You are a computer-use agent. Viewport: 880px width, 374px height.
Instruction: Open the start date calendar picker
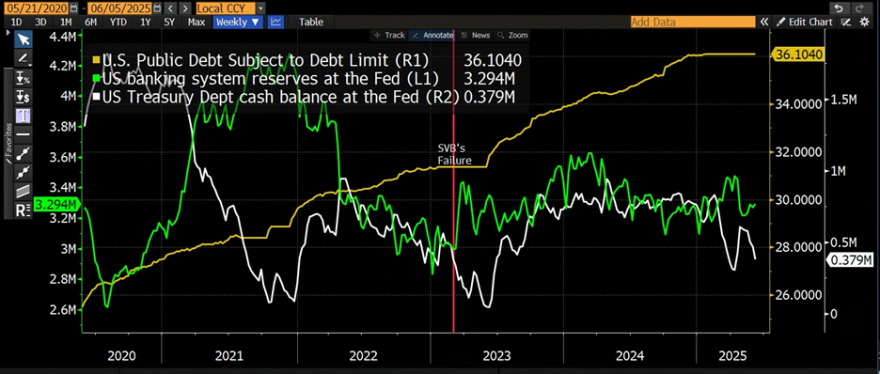point(74,8)
